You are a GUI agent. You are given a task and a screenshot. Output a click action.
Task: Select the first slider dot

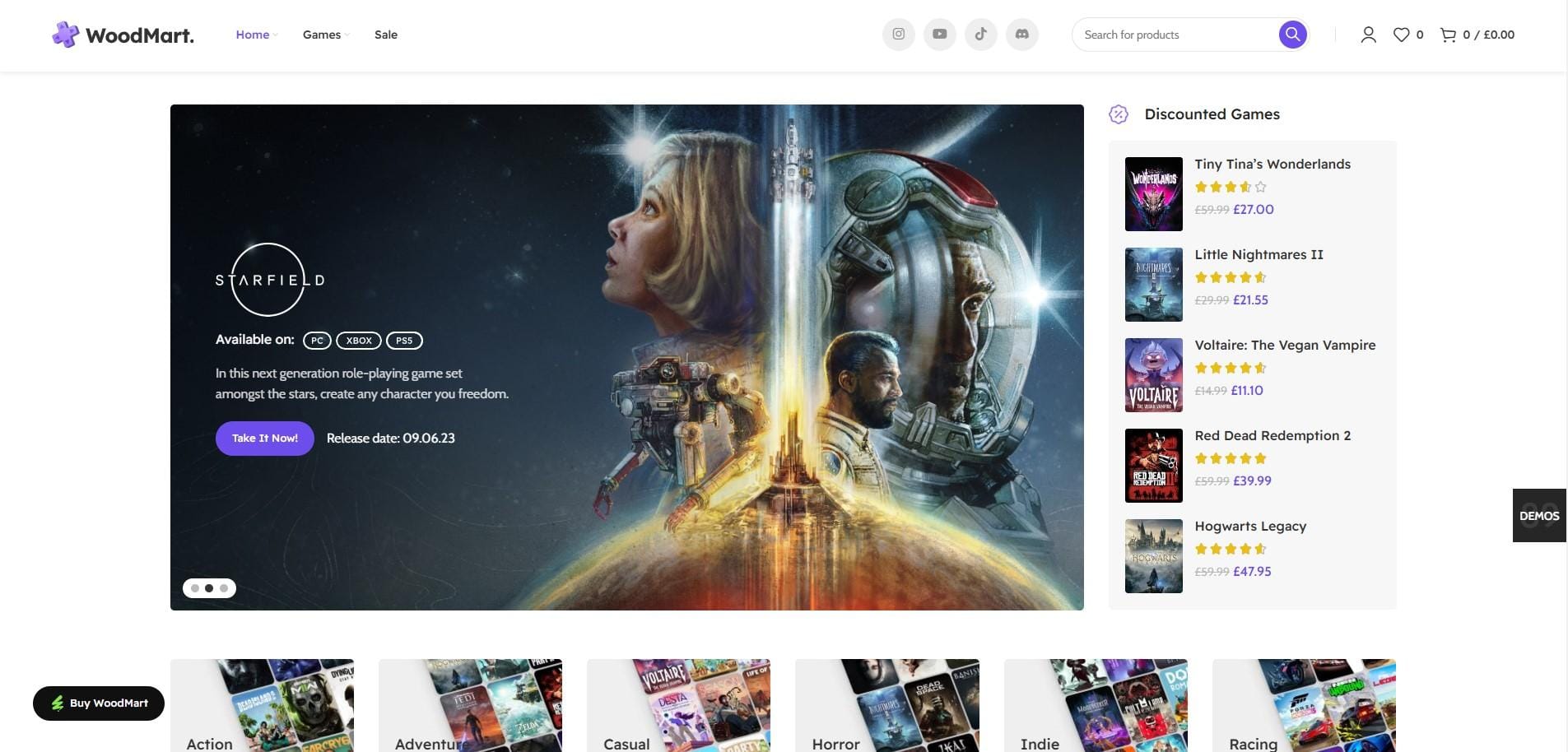(x=195, y=588)
